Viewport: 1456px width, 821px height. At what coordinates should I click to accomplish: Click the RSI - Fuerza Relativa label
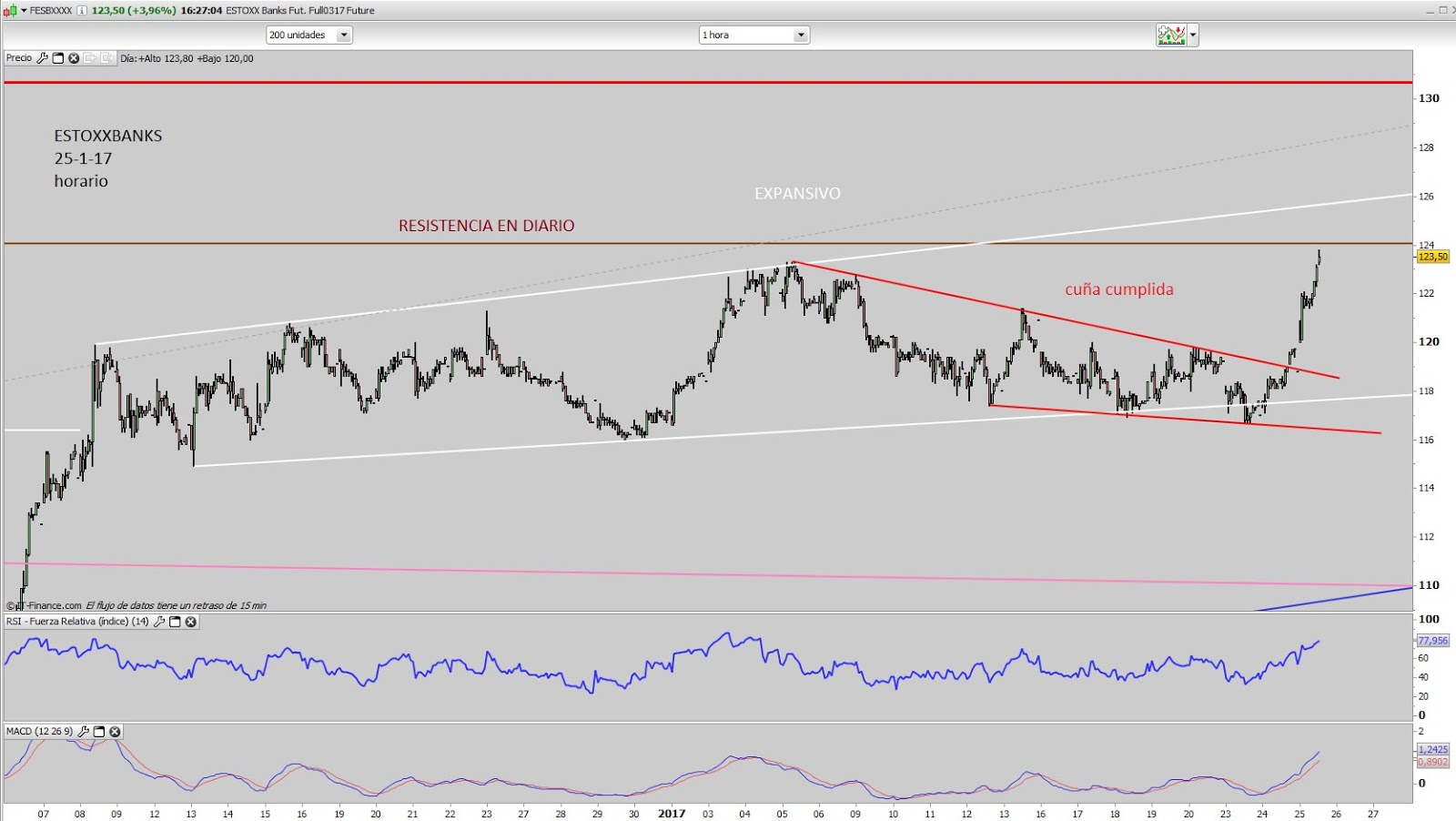pos(77,622)
